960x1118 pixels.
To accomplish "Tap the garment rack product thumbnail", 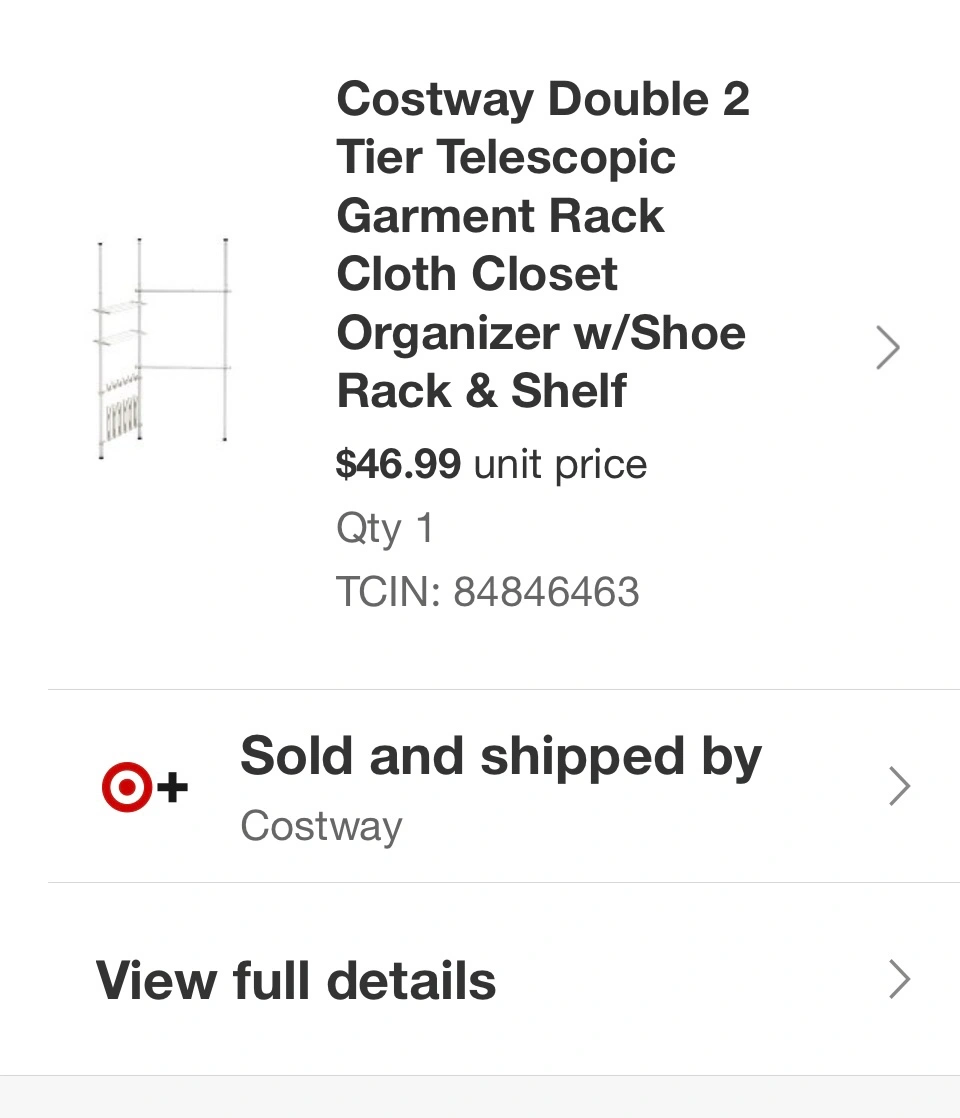I will (x=163, y=349).
